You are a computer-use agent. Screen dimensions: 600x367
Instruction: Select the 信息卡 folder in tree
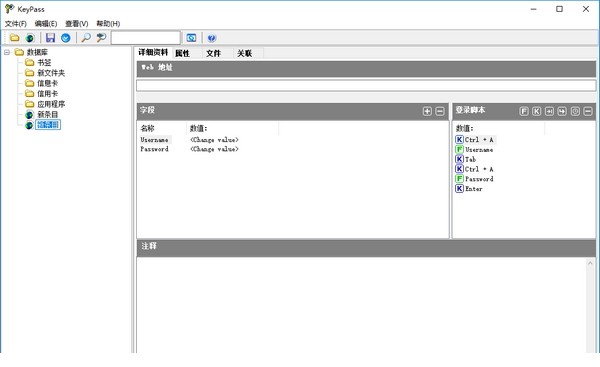click(47, 83)
